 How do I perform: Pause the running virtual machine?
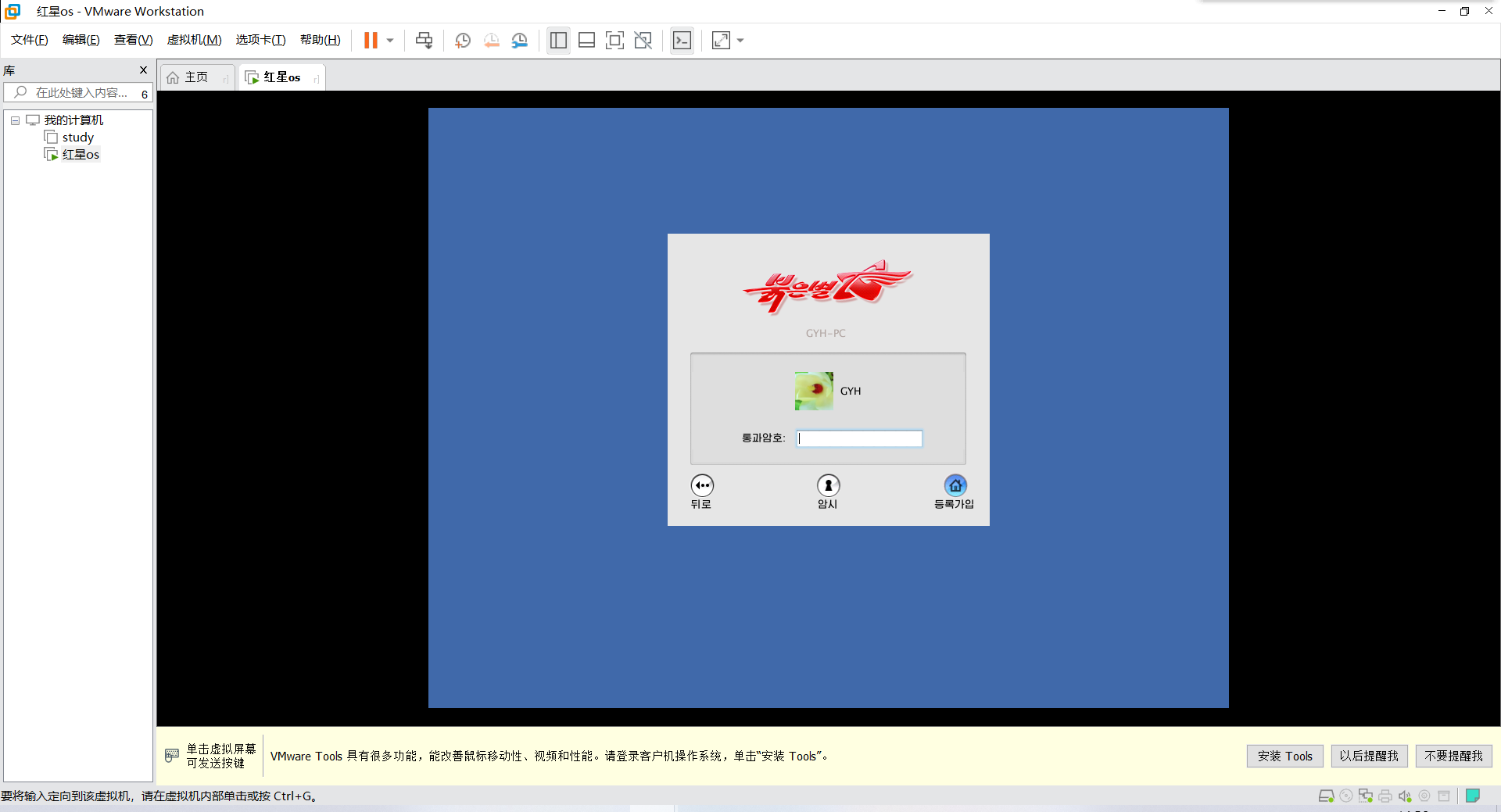371,41
